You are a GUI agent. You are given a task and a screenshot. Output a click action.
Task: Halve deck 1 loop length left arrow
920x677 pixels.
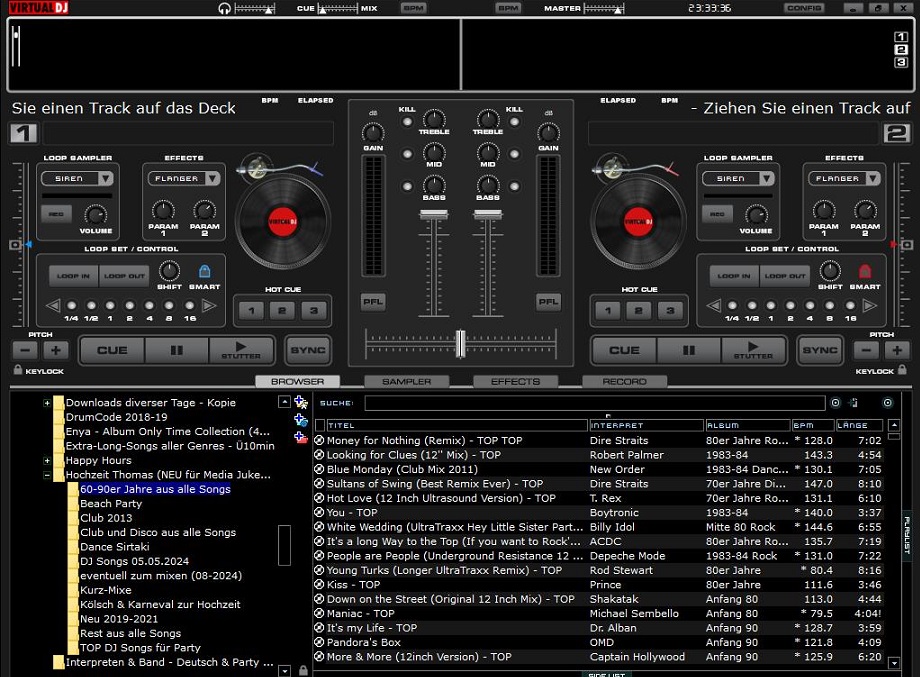[53, 305]
